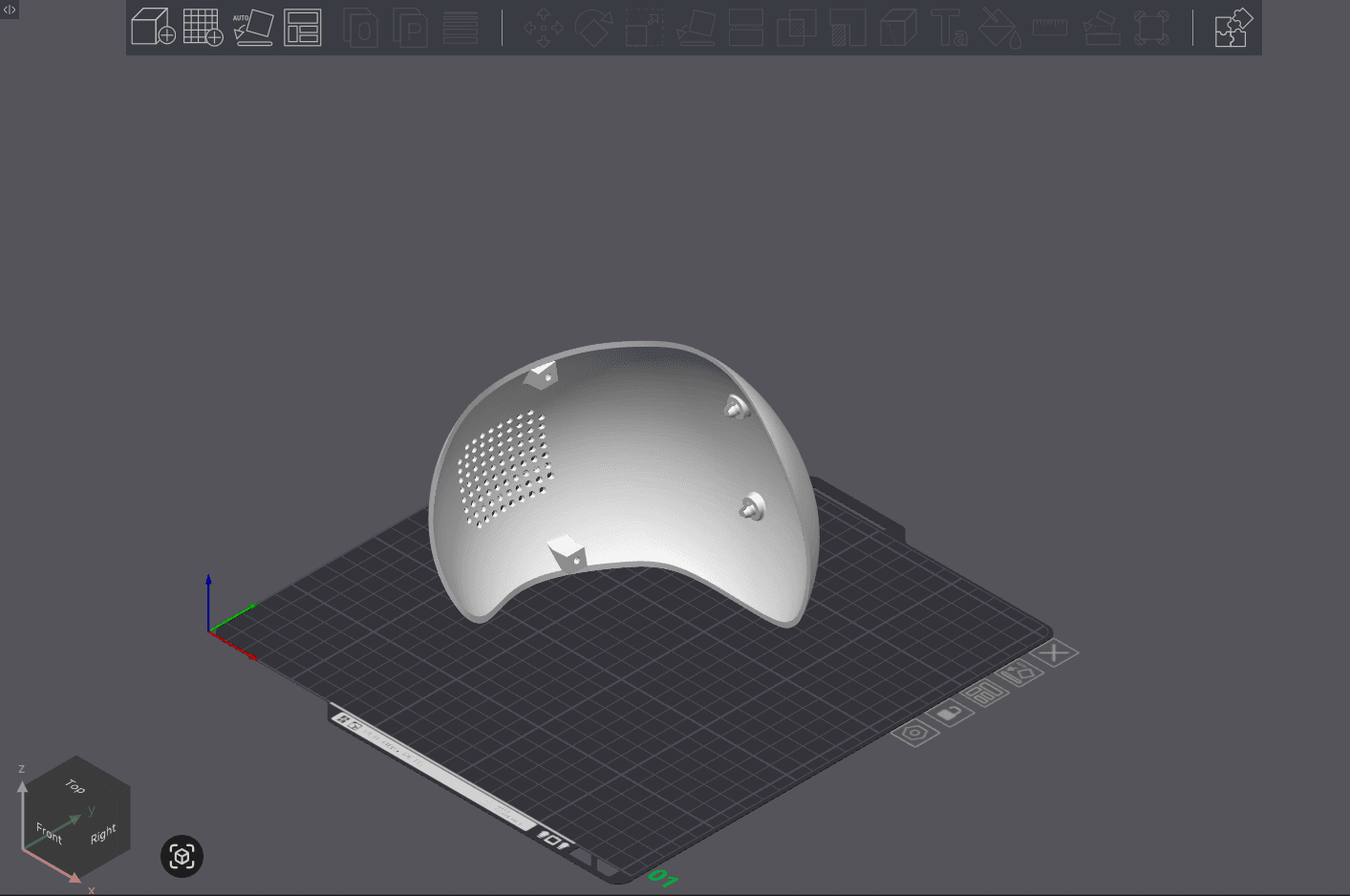
Task: Click the Front face of the navigation cube
Action: coord(49,832)
